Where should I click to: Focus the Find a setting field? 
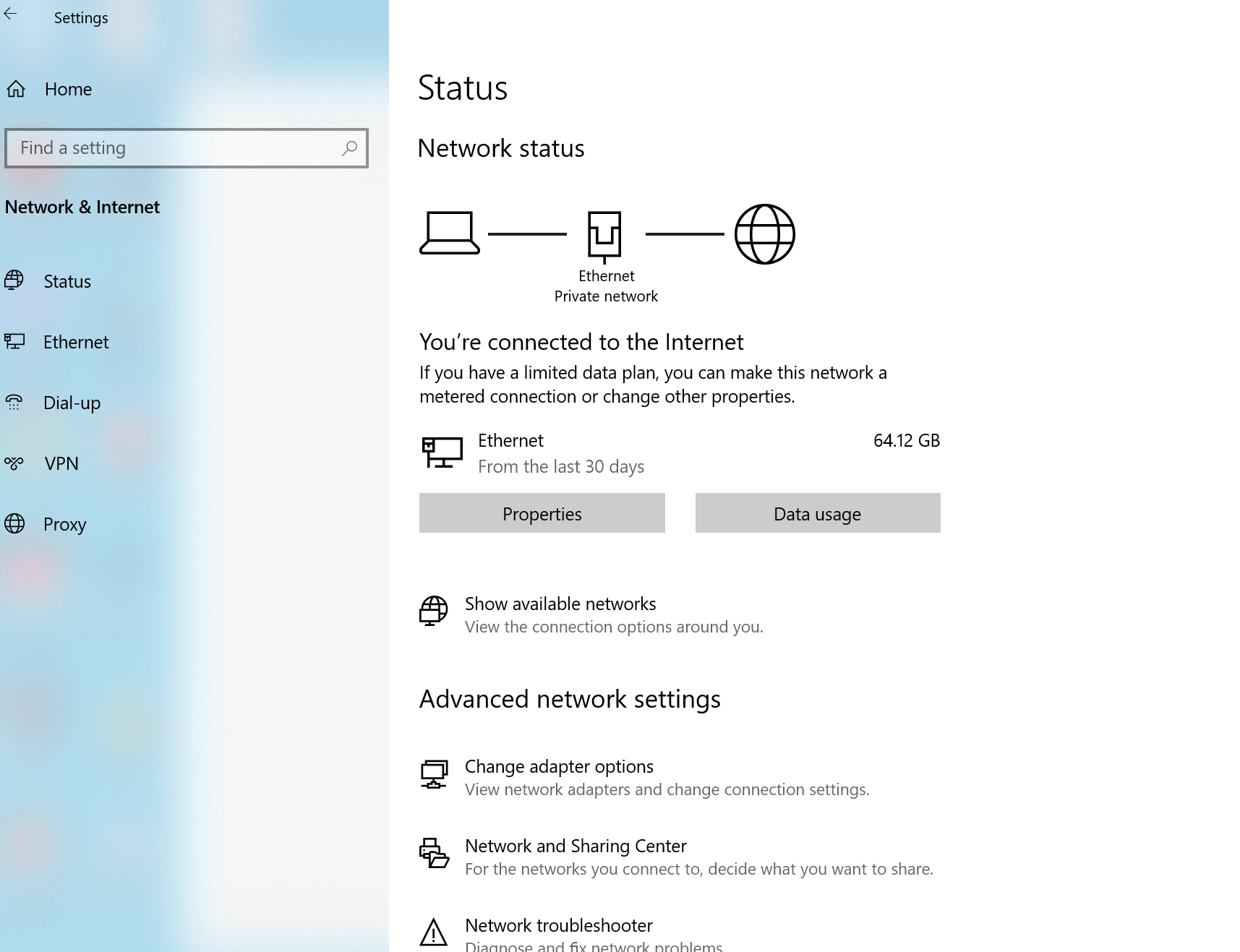(187, 148)
